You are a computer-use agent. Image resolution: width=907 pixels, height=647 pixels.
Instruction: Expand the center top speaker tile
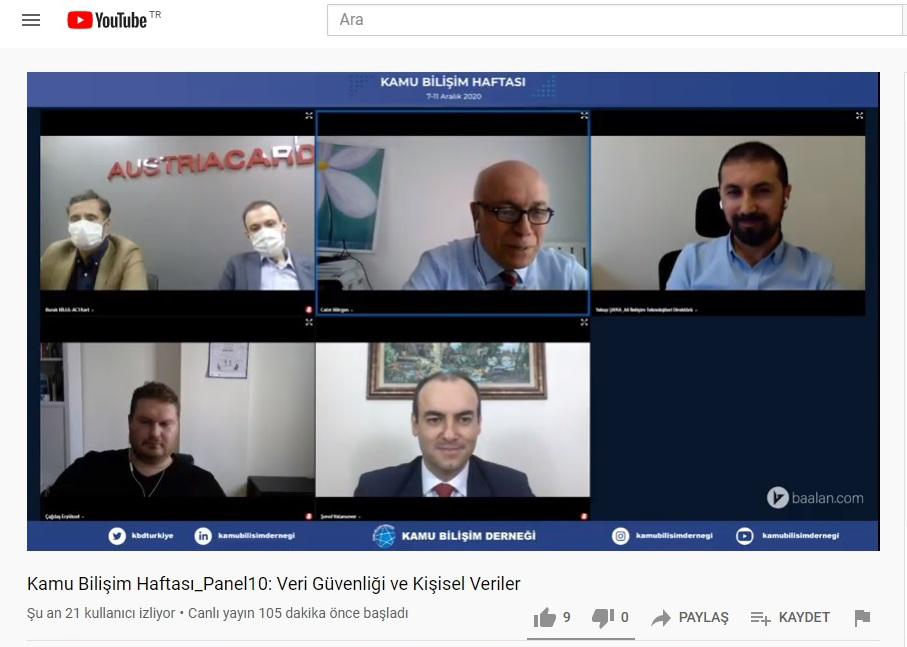point(584,116)
